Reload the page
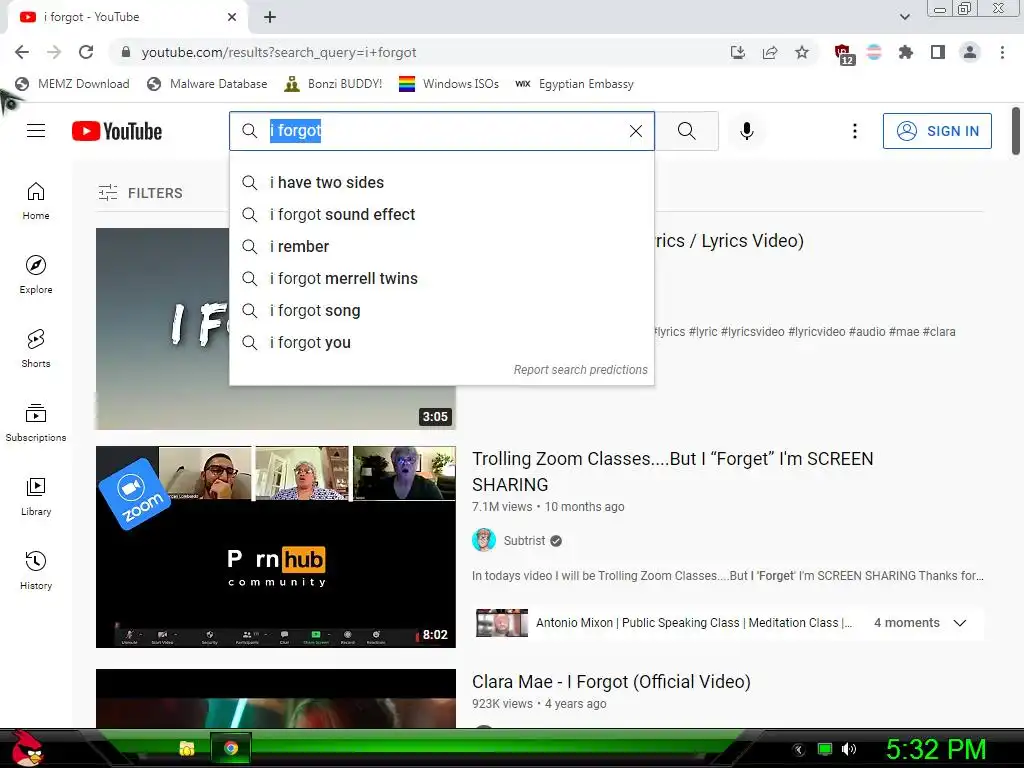This screenshot has height=768, width=1024. [x=86, y=52]
